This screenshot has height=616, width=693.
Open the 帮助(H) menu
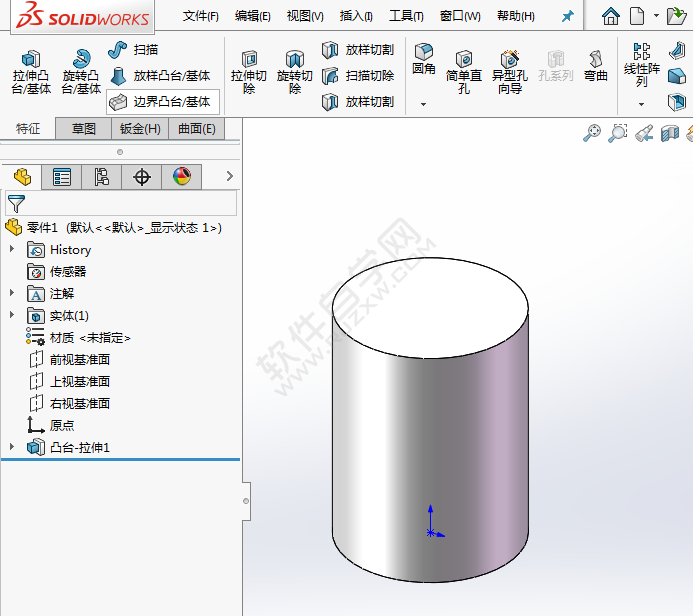pos(516,16)
